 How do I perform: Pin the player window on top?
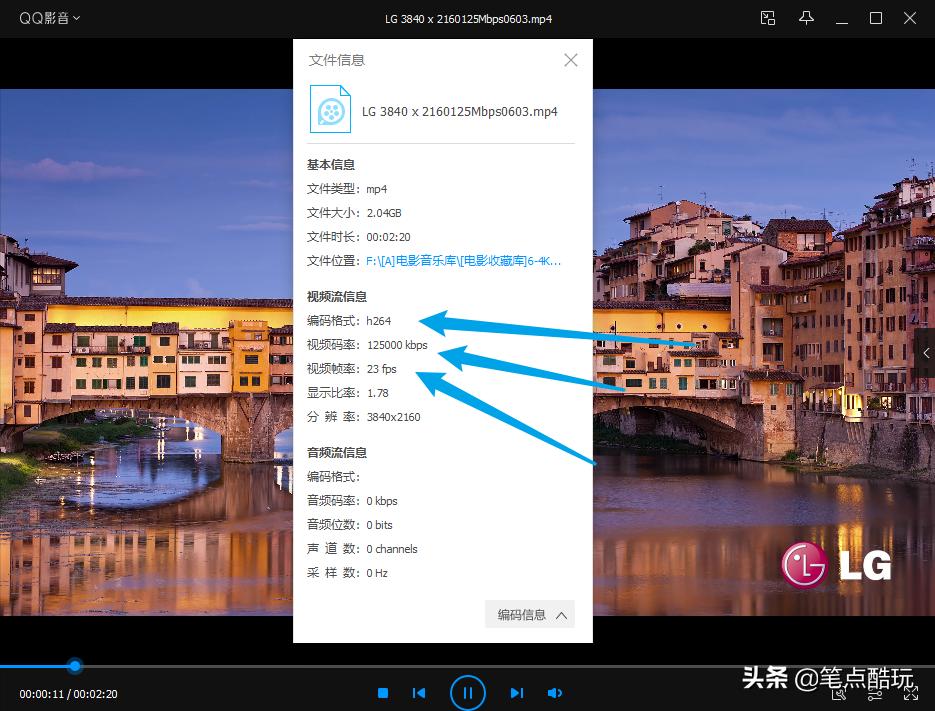click(x=806, y=18)
